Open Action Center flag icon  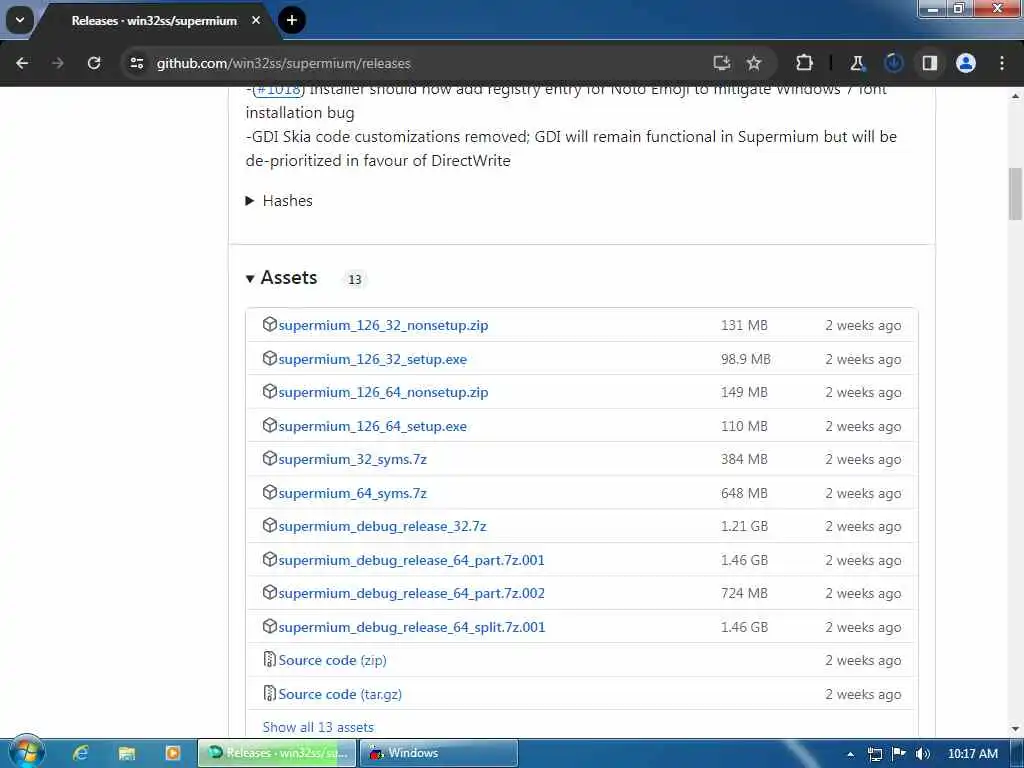[x=899, y=753]
